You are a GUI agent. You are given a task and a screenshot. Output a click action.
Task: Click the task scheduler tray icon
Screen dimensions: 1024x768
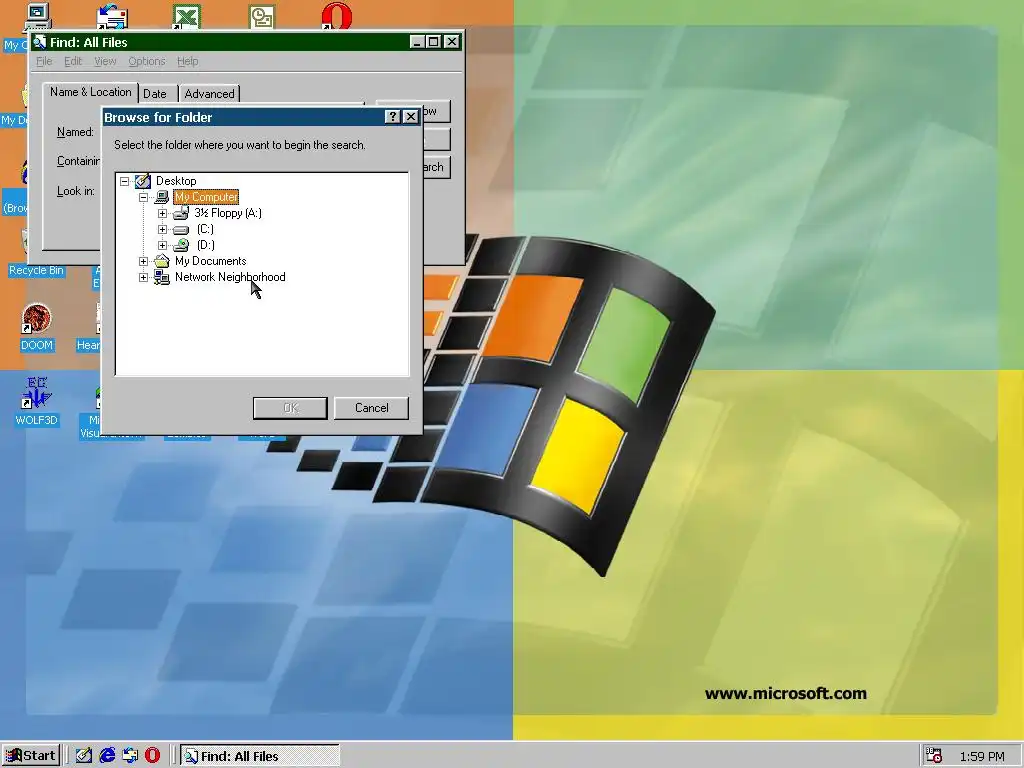pyautogui.click(x=934, y=756)
